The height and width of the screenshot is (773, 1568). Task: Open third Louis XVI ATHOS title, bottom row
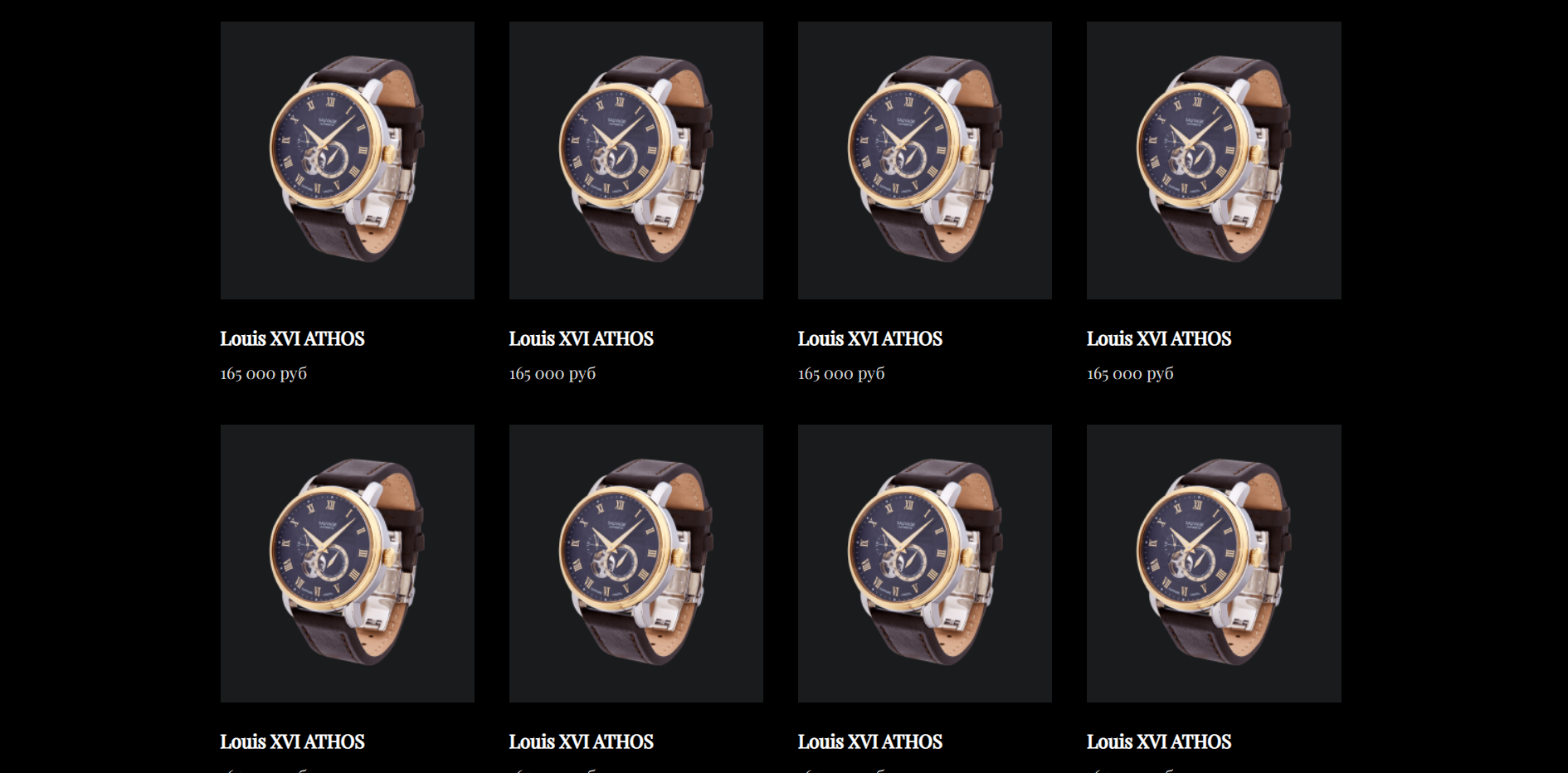(869, 741)
